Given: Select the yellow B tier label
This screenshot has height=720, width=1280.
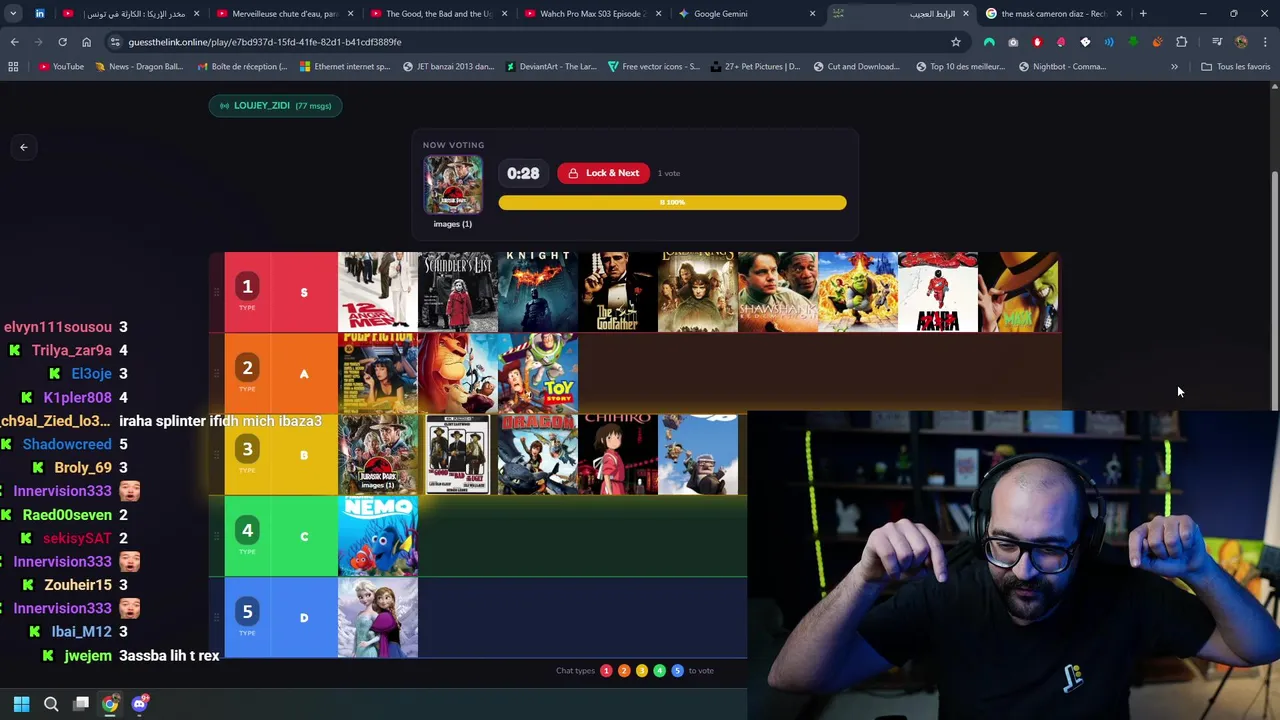Looking at the screenshot, I should point(304,455).
